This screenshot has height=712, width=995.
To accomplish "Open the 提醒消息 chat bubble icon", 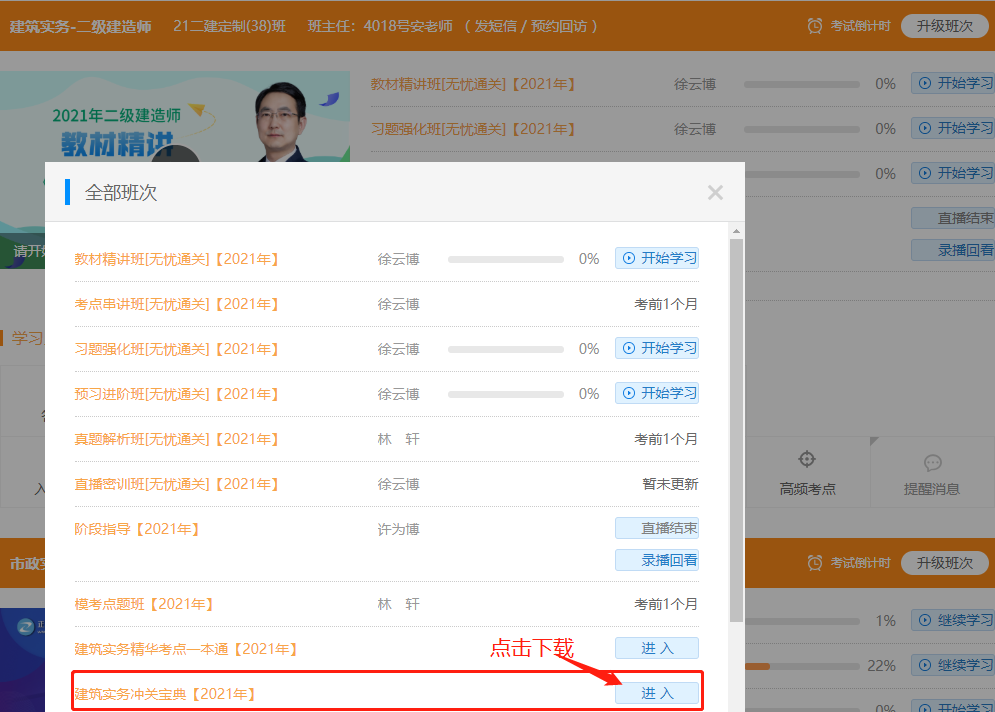I will tap(932, 463).
